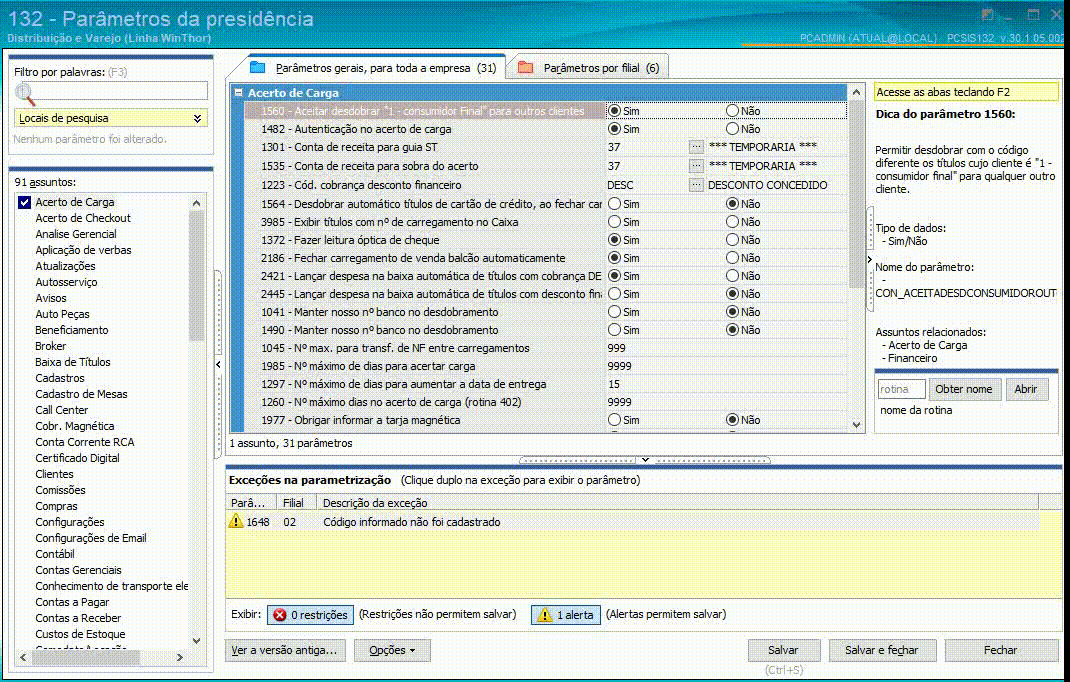Click the rotina input field
The width and height of the screenshot is (1070, 682).
(901, 389)
